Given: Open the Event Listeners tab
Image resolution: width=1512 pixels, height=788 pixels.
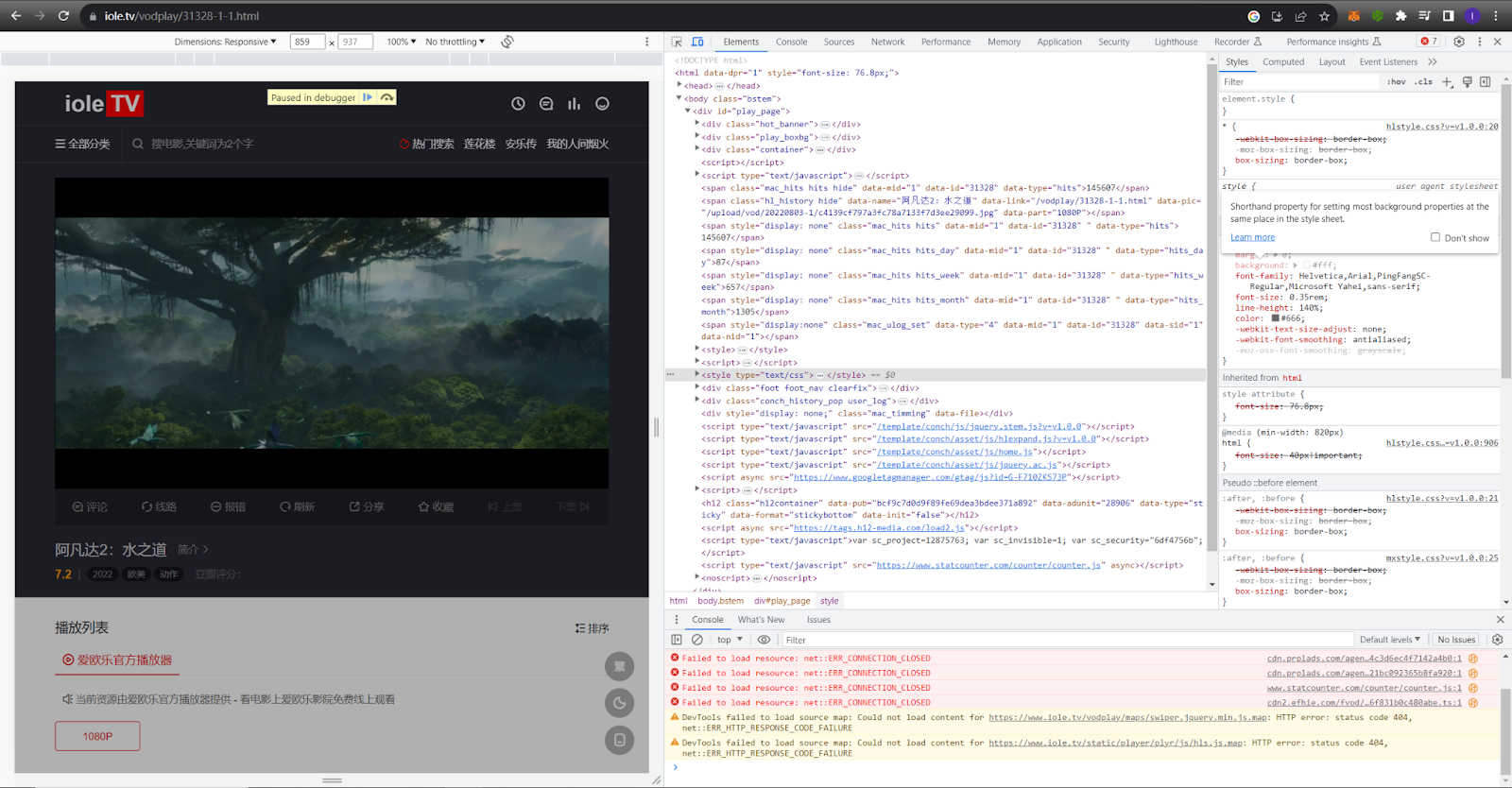Looking at the screenshot, I should tap(1388, 61).
